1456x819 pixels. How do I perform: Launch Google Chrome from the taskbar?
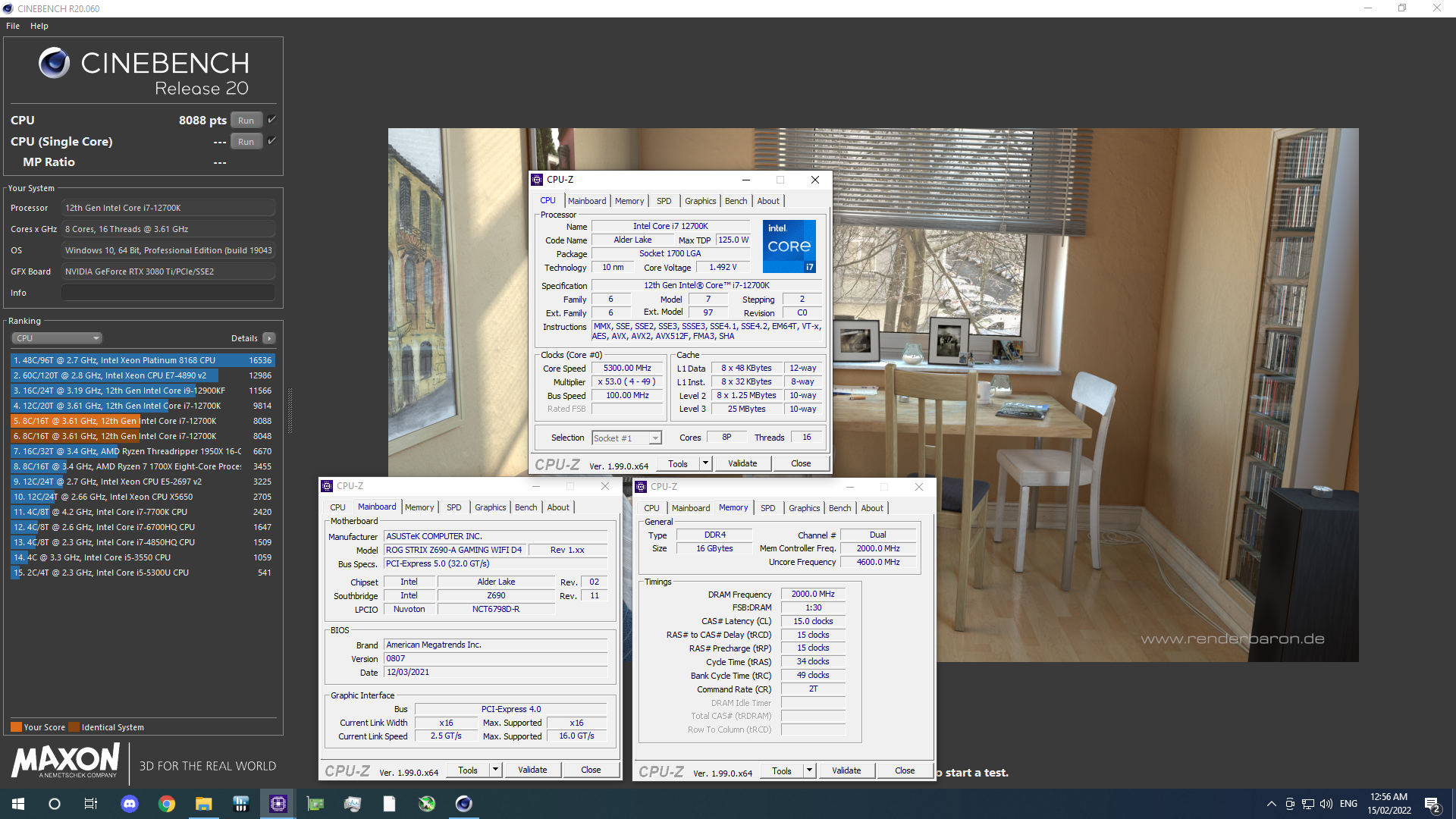point(167,804)
